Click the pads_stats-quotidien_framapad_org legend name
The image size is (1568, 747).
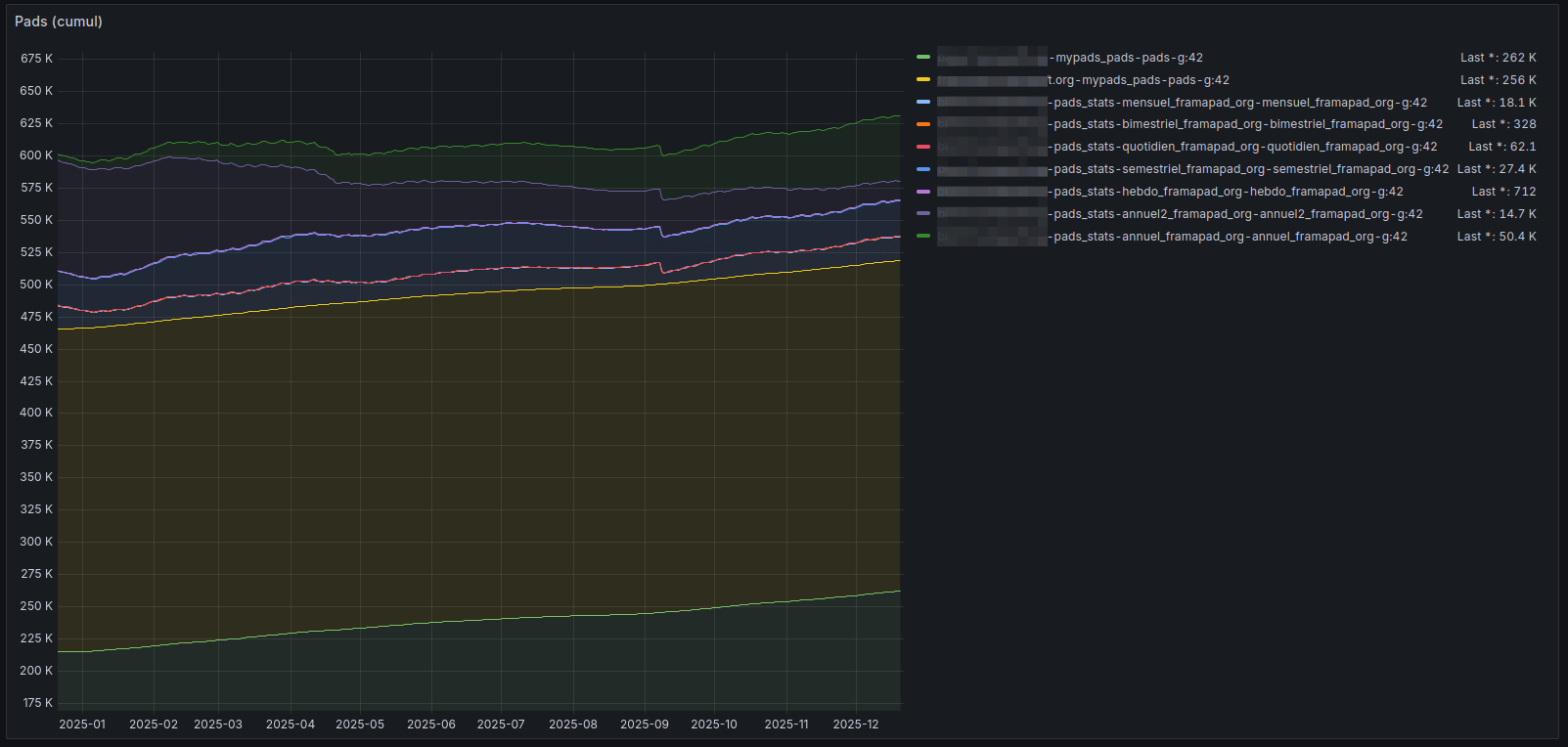1244,147
